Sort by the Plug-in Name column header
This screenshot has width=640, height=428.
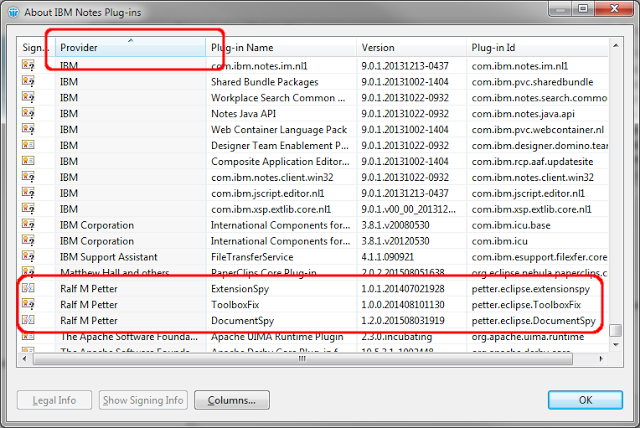point(280,47)
